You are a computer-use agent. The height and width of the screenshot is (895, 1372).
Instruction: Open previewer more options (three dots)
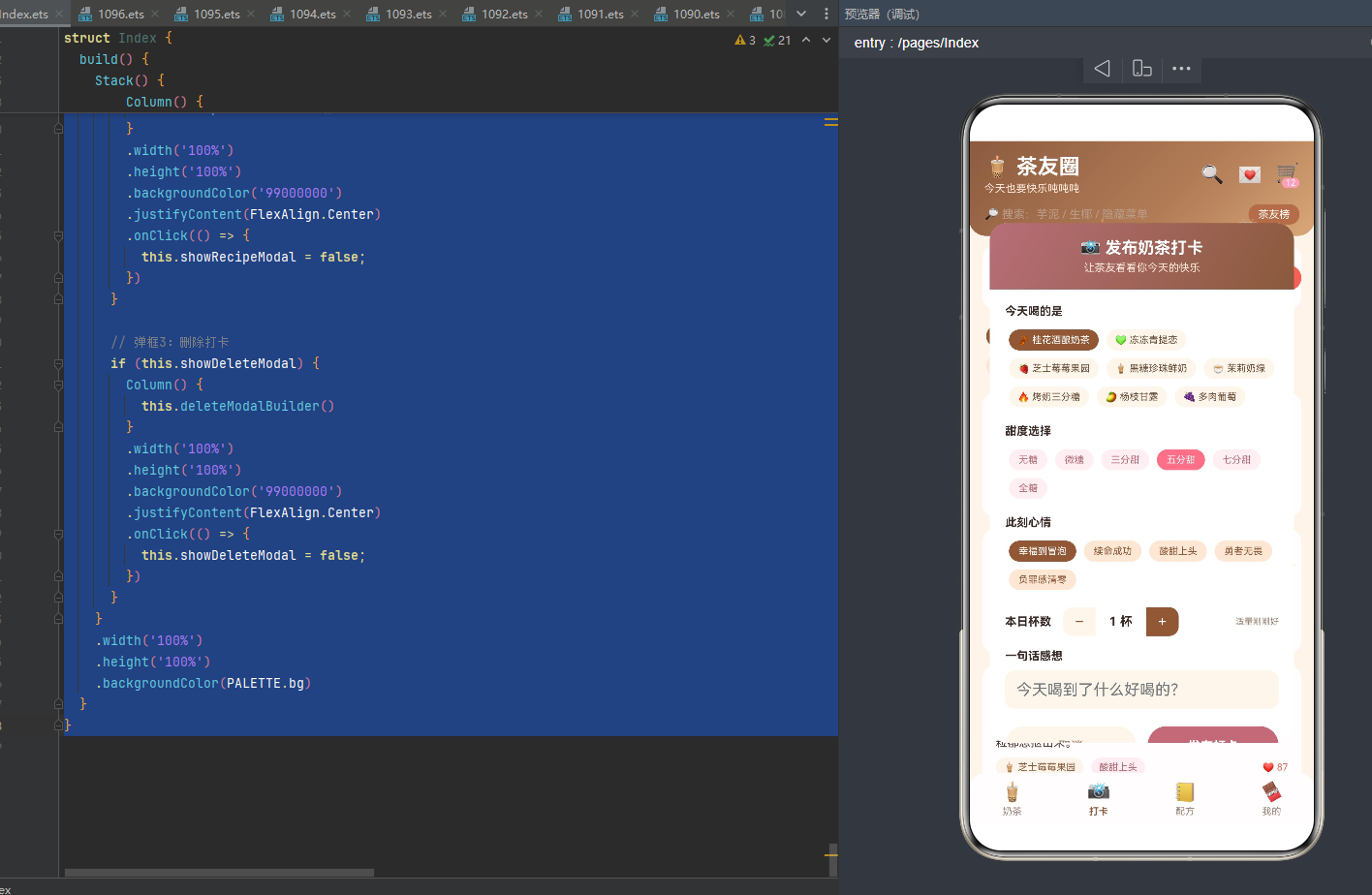pyautogui.click(x=1181, y=69)
